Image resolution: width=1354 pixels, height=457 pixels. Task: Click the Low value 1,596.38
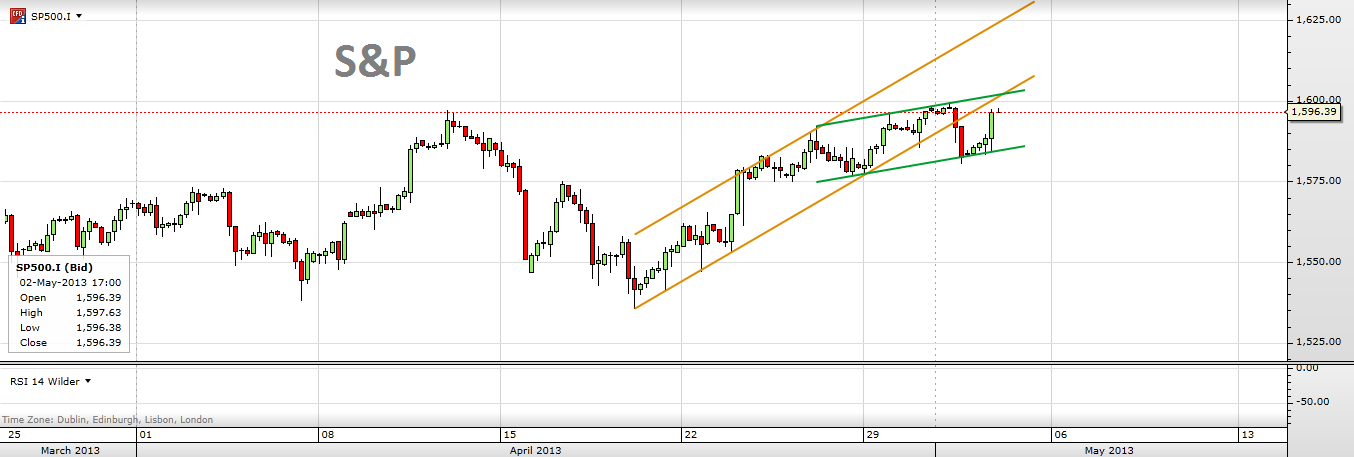click(x=98, y=328)
